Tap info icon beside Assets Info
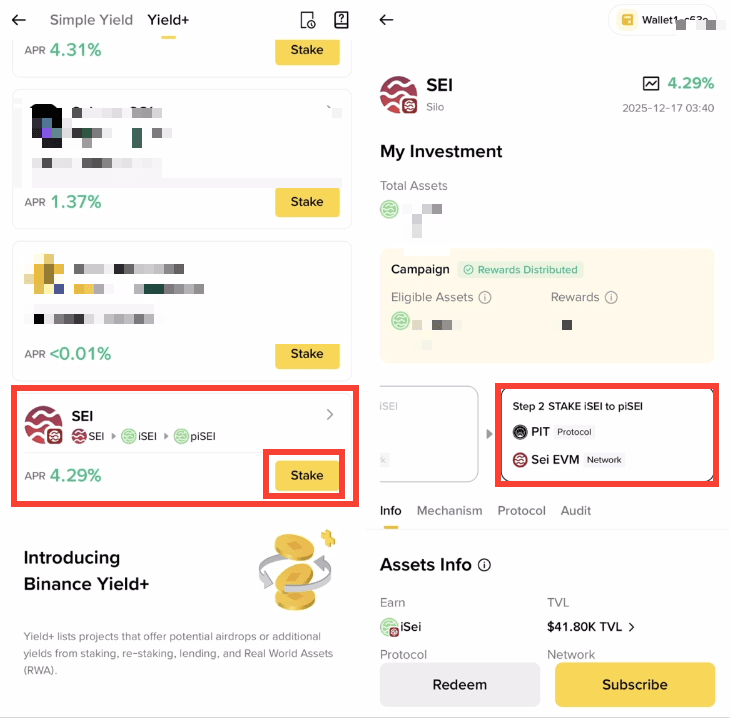The width and height of the screenshot is (730, 718). (x=485, y=565)
